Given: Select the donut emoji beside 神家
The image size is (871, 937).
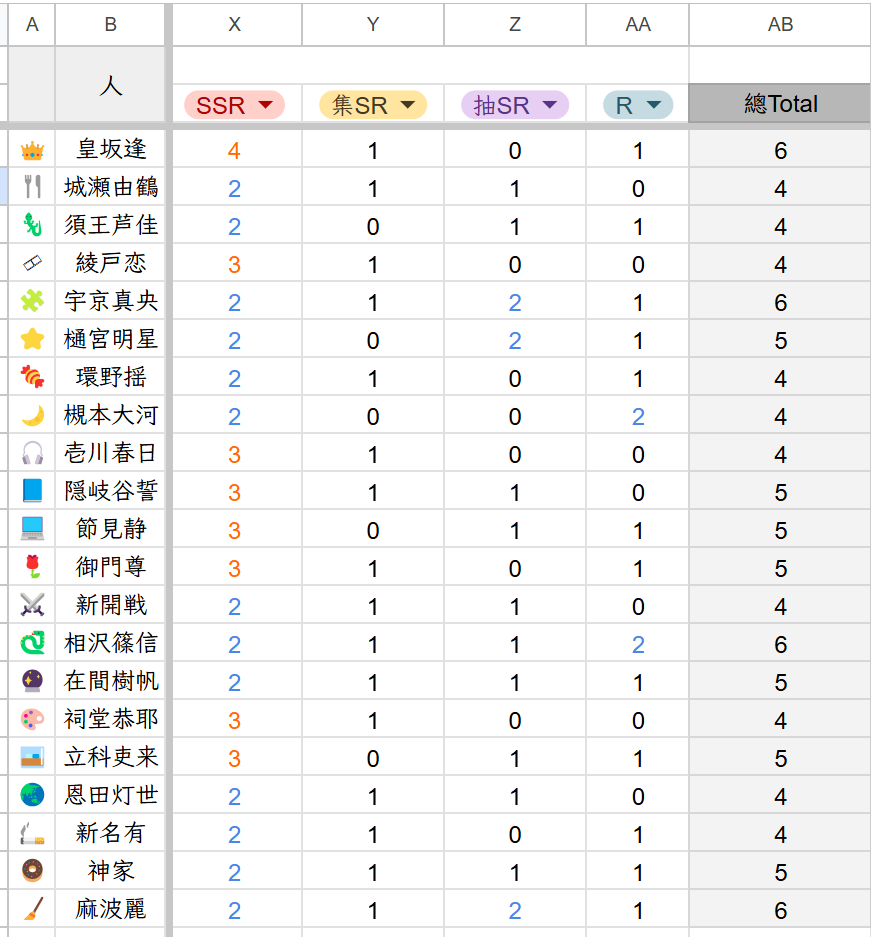Looking at the screenshot, I should click(32, 871).
